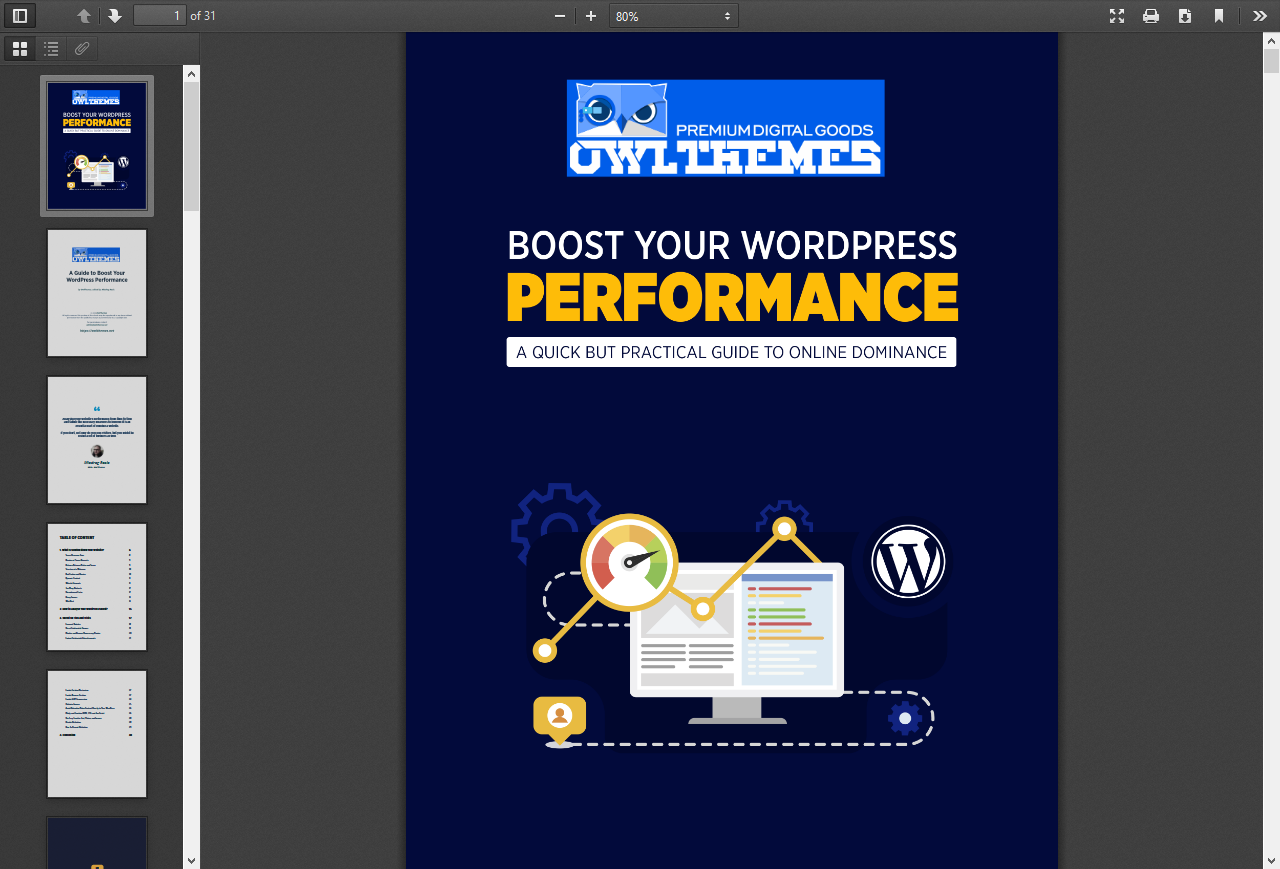Go to the previous page
Screen dimensions: 1280x869
(84, 15)
